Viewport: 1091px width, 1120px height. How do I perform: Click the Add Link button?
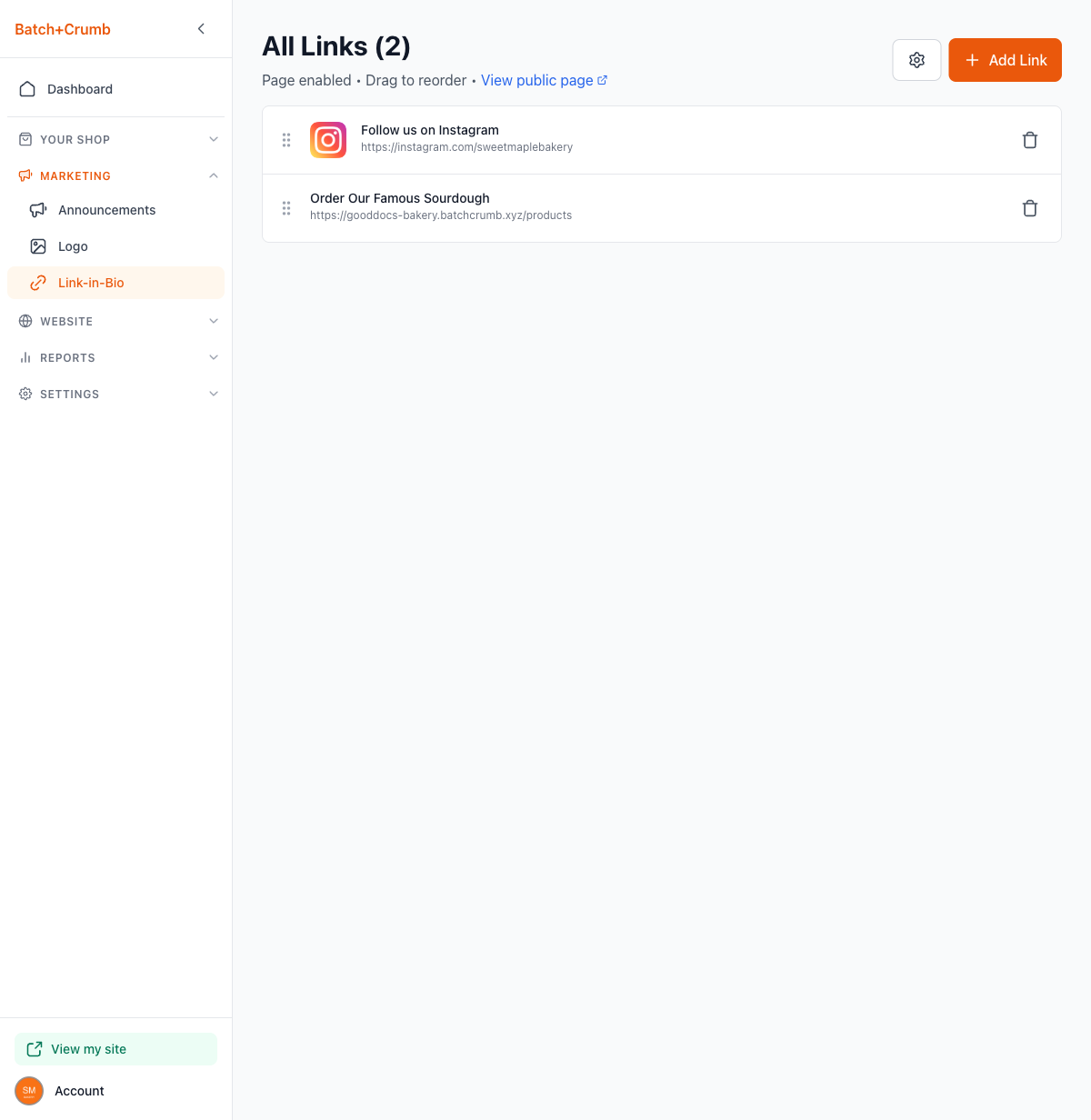click(x=1005, y=60)
